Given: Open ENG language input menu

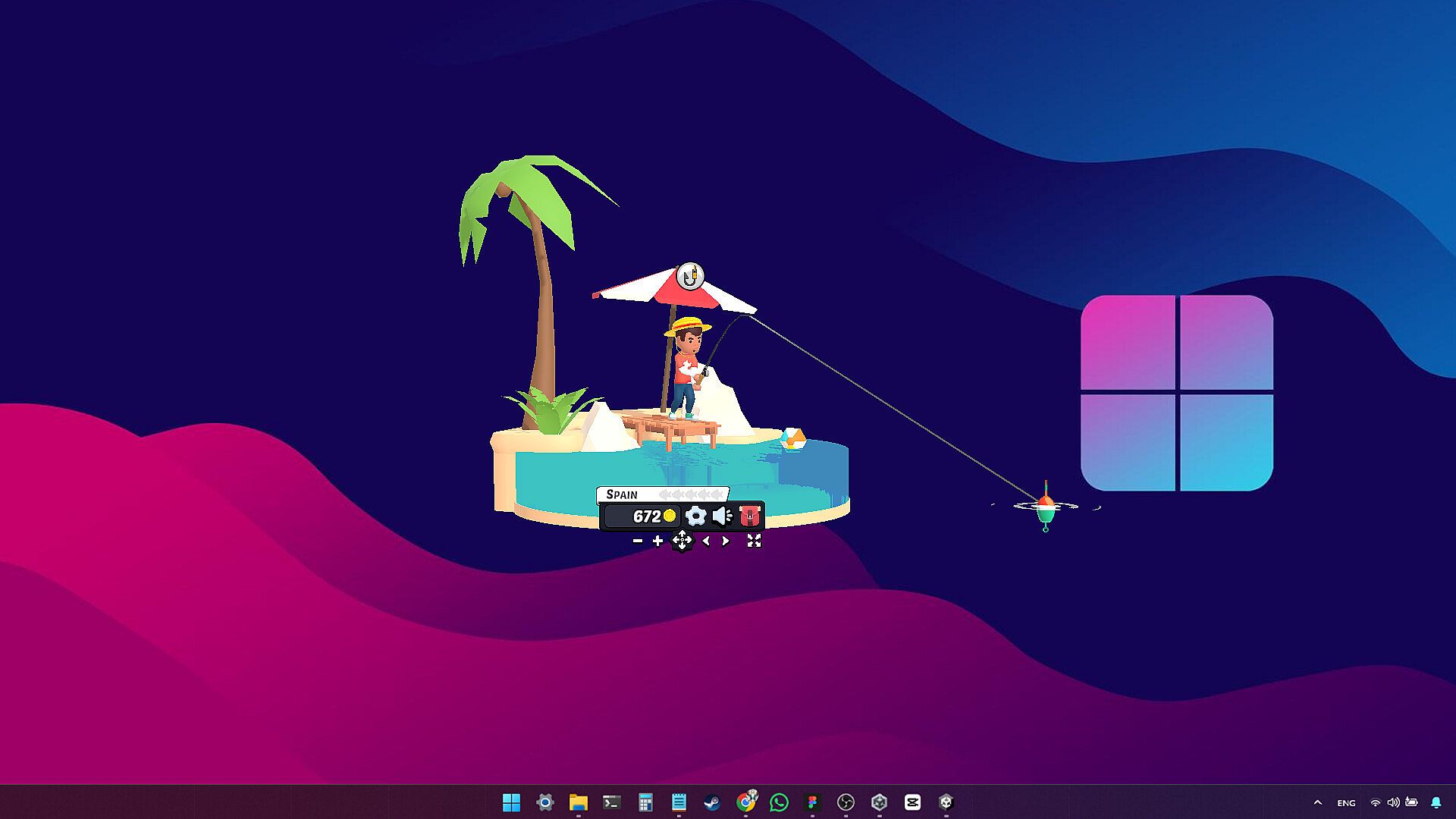Looking at the screenshot, I should click(x=1346, y=802).
